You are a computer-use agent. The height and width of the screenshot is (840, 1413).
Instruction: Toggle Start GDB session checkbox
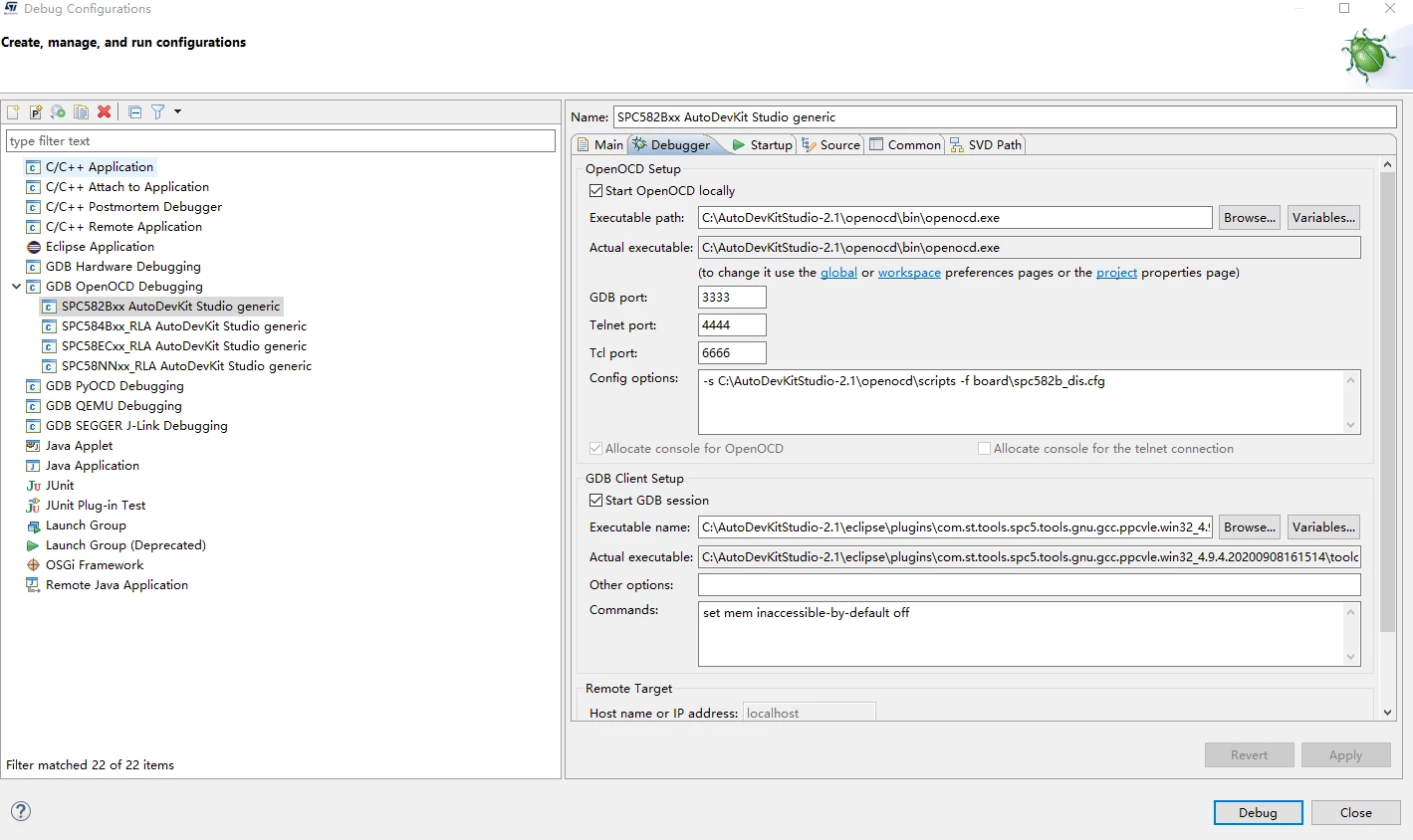(x=595, y=501)
